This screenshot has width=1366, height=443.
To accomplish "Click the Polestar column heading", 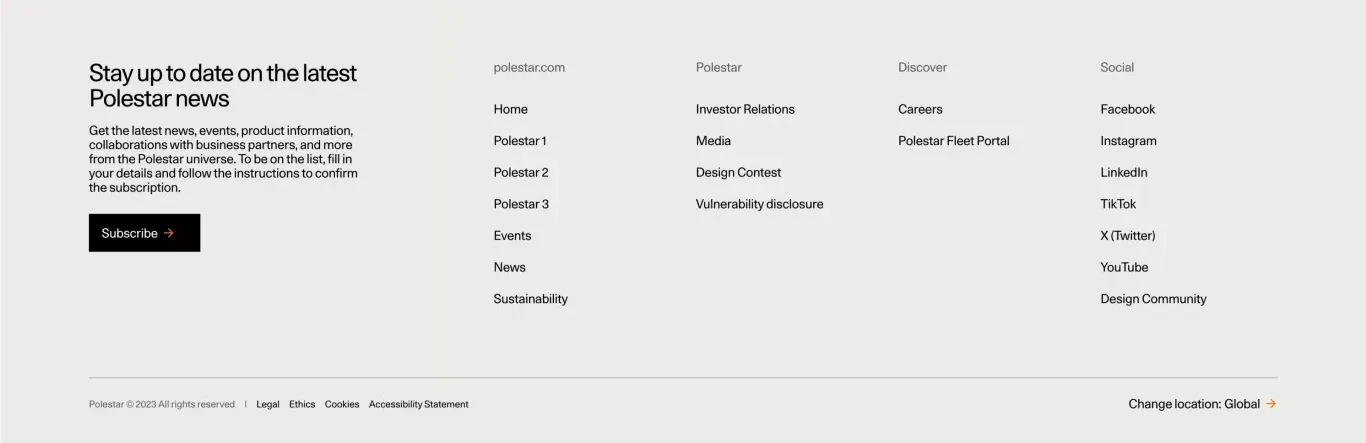I will 718,67.
